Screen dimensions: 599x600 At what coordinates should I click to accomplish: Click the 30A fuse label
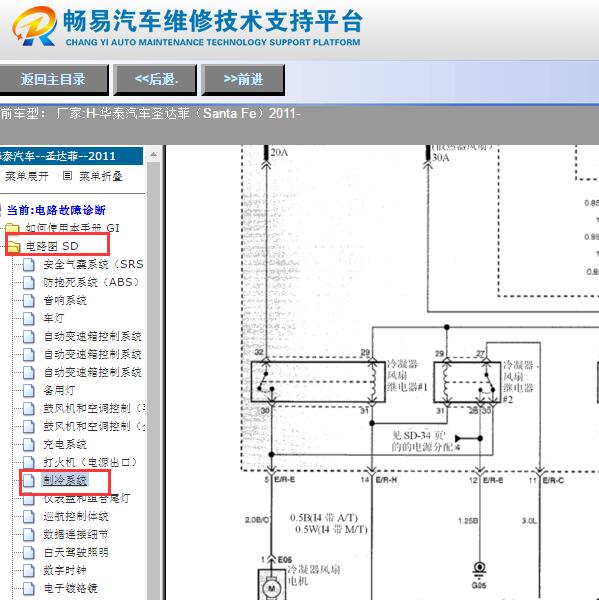pyautogui.click(x=441, y=157)
